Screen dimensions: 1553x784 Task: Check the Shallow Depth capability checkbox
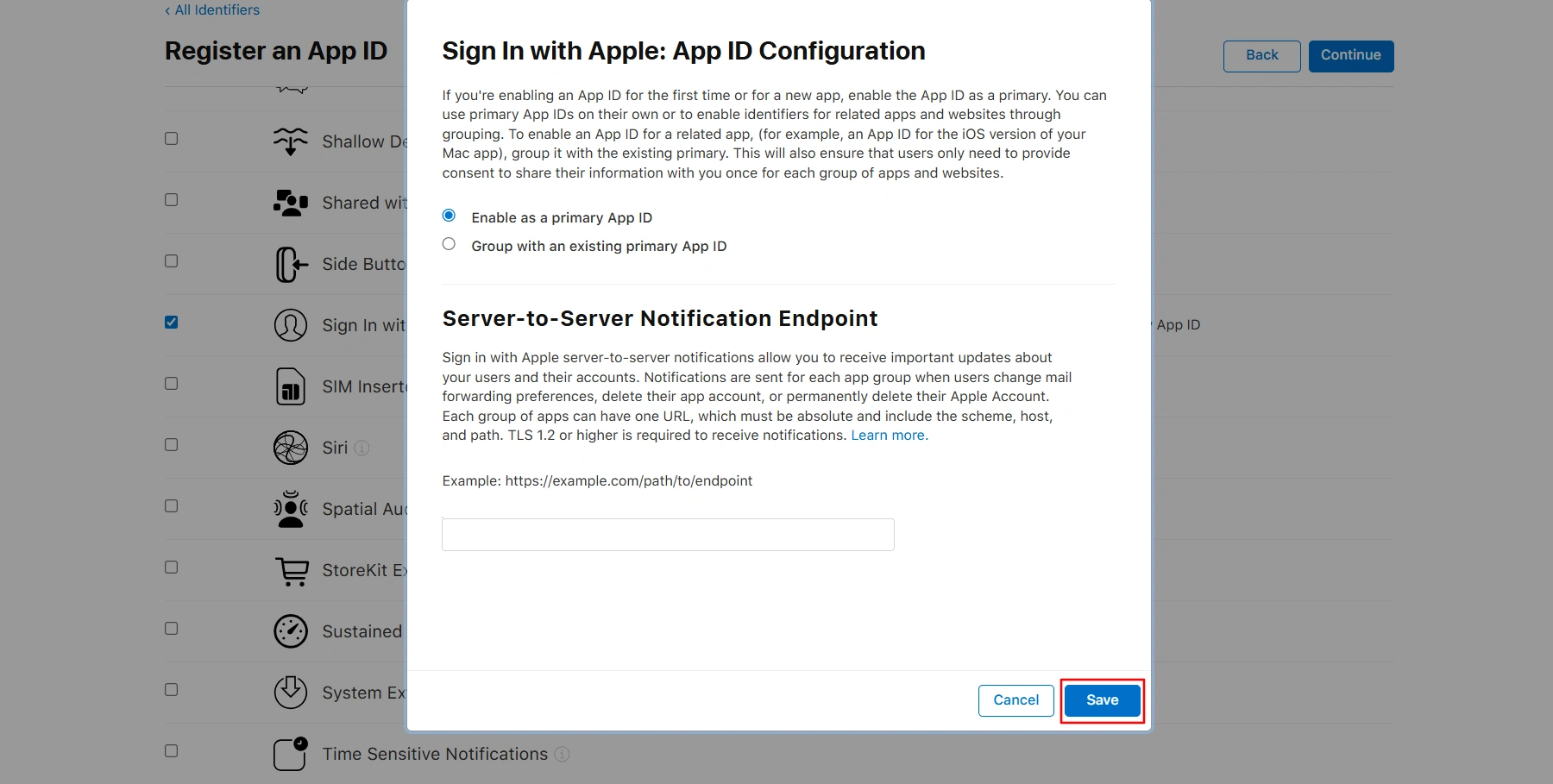point(172,139)
